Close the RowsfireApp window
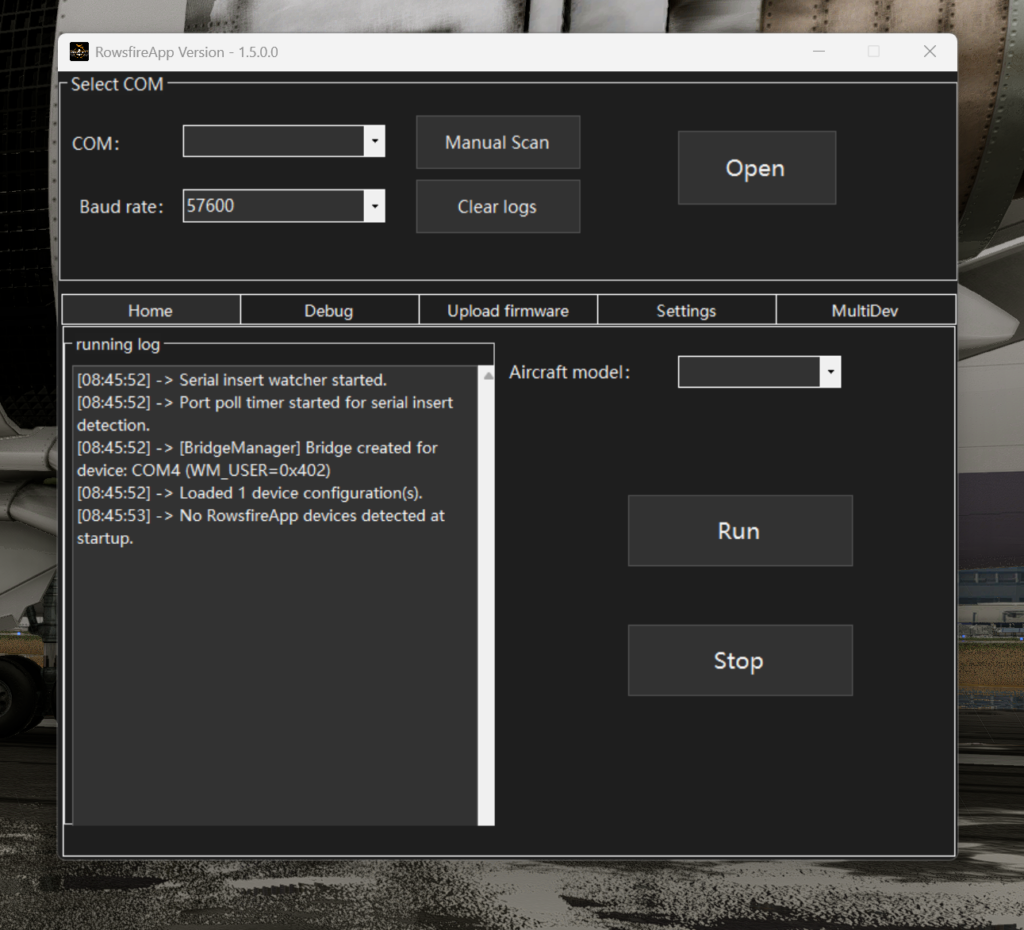The image size is (1024, 930). click(x=929, y=52)
